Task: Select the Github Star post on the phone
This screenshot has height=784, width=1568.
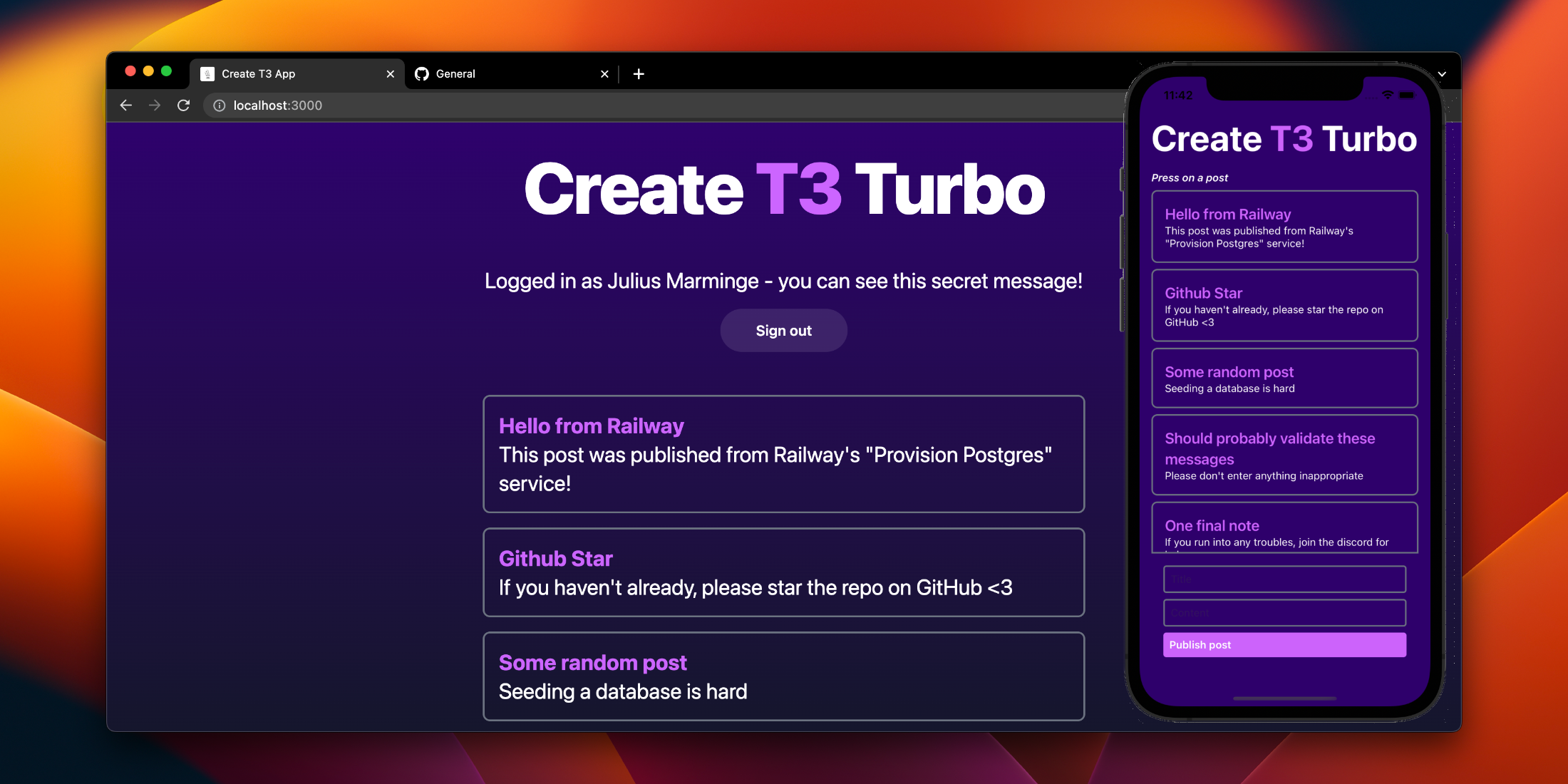Action: pos(1284,305)
